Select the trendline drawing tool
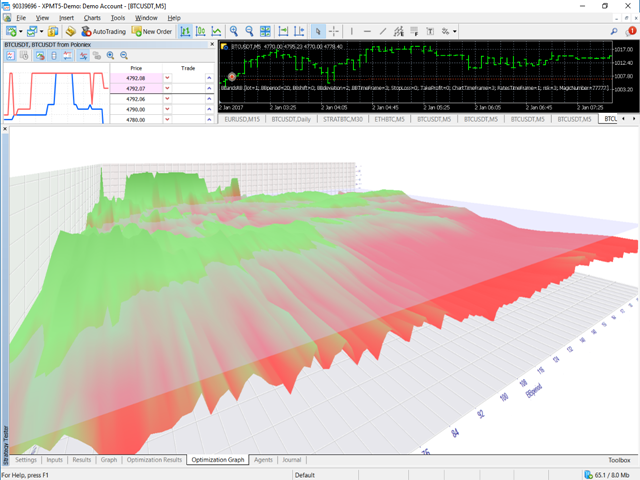The height and width of the screenshot is (480, 640). tap(383, 31)
